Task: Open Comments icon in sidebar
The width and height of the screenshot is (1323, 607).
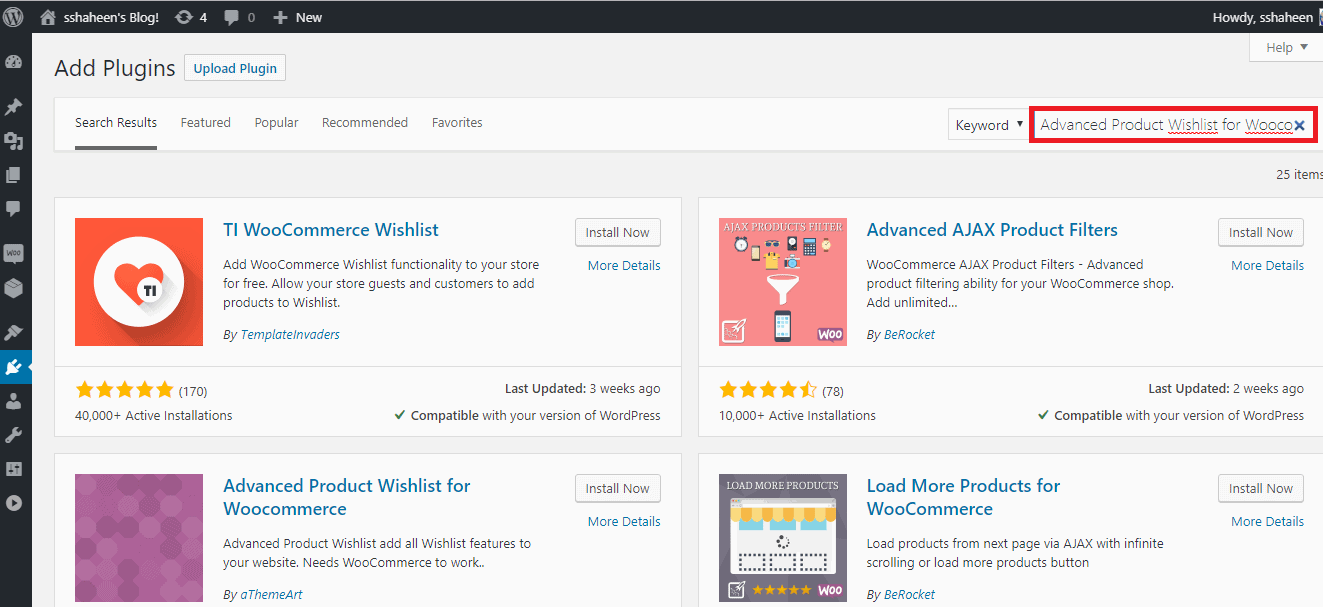Action: coord(14,209)
